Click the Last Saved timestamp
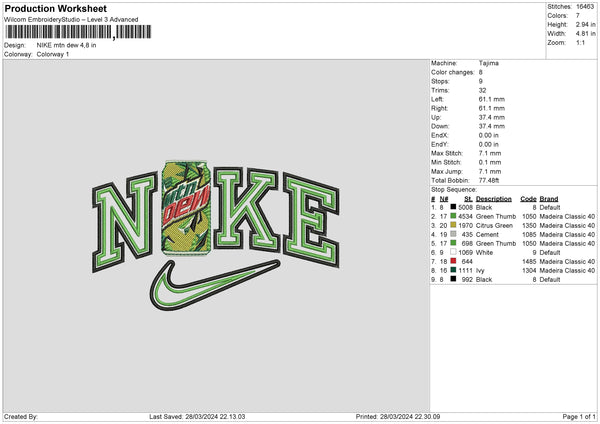The image size is (600, 424). (197, 417)
